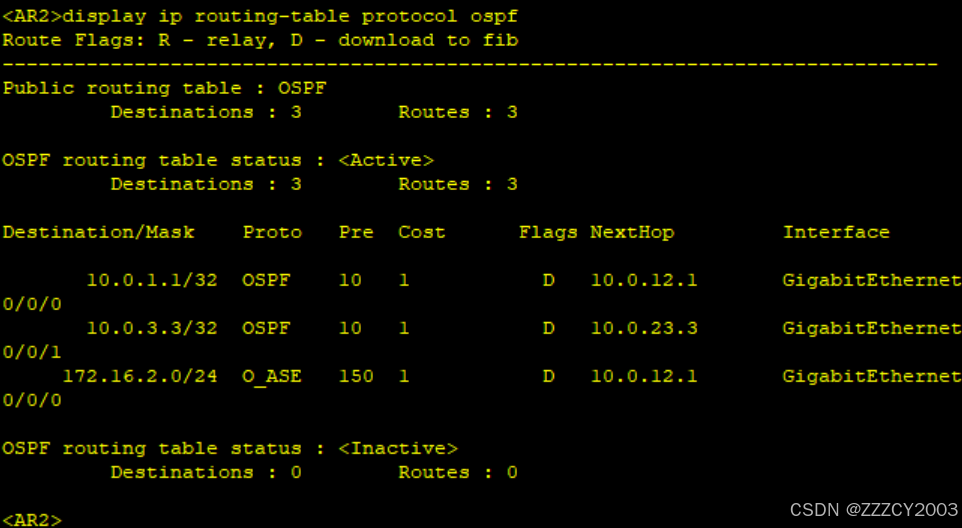Click the Proto column header
The height and width of the screenshot is (528, 962).
coord(272,232)
